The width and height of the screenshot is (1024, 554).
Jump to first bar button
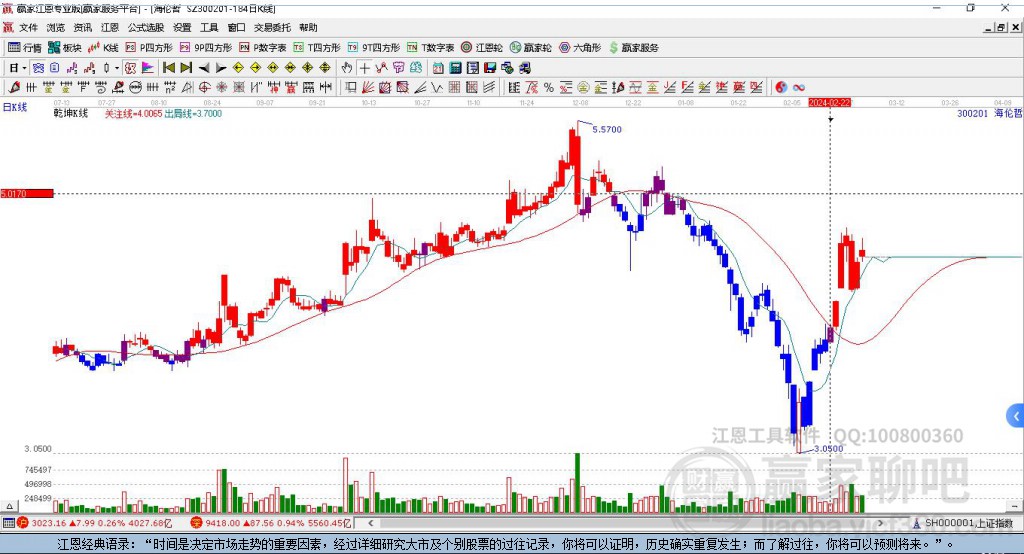168,68
